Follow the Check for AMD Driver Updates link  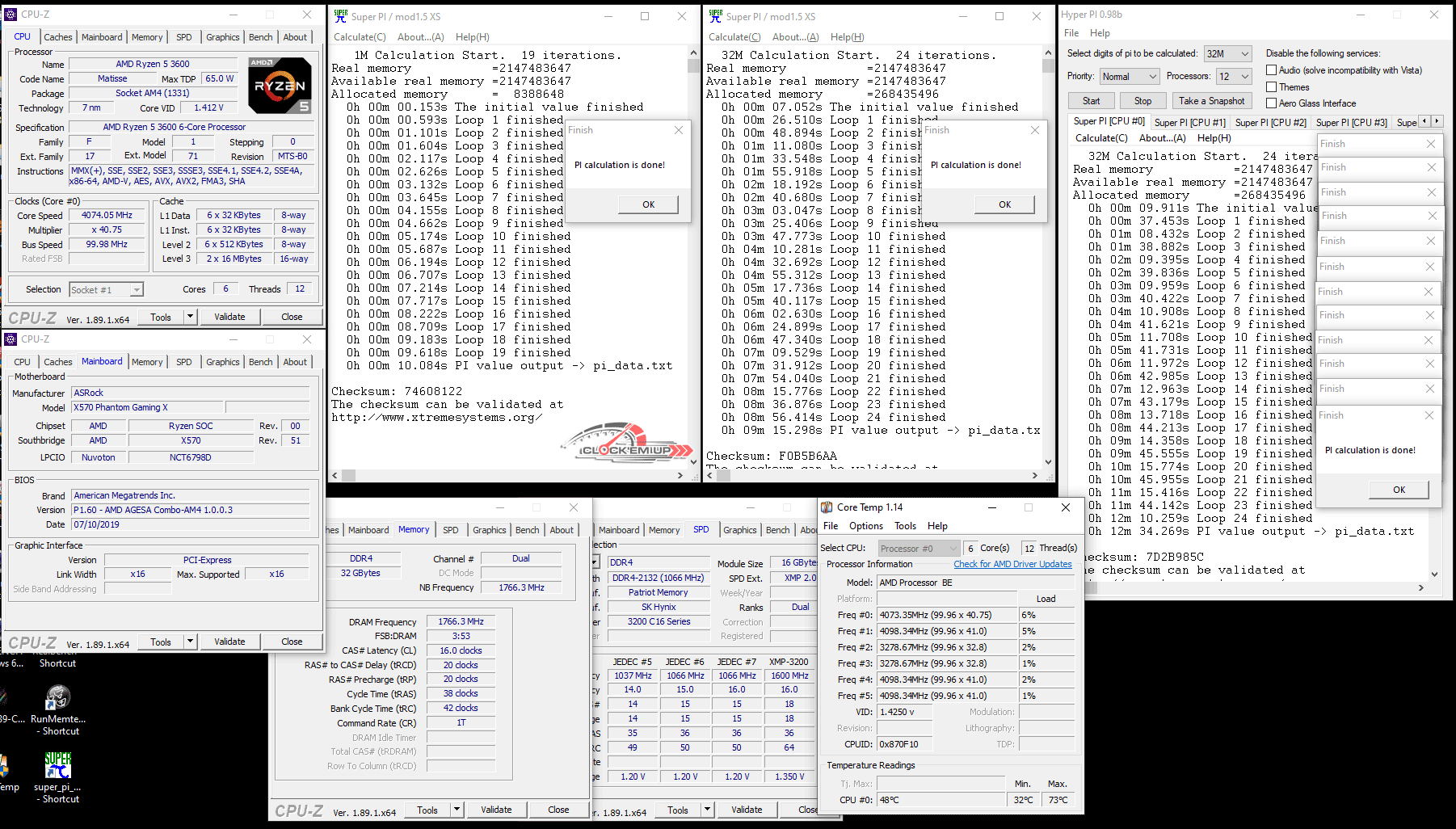click(1012, 564)
